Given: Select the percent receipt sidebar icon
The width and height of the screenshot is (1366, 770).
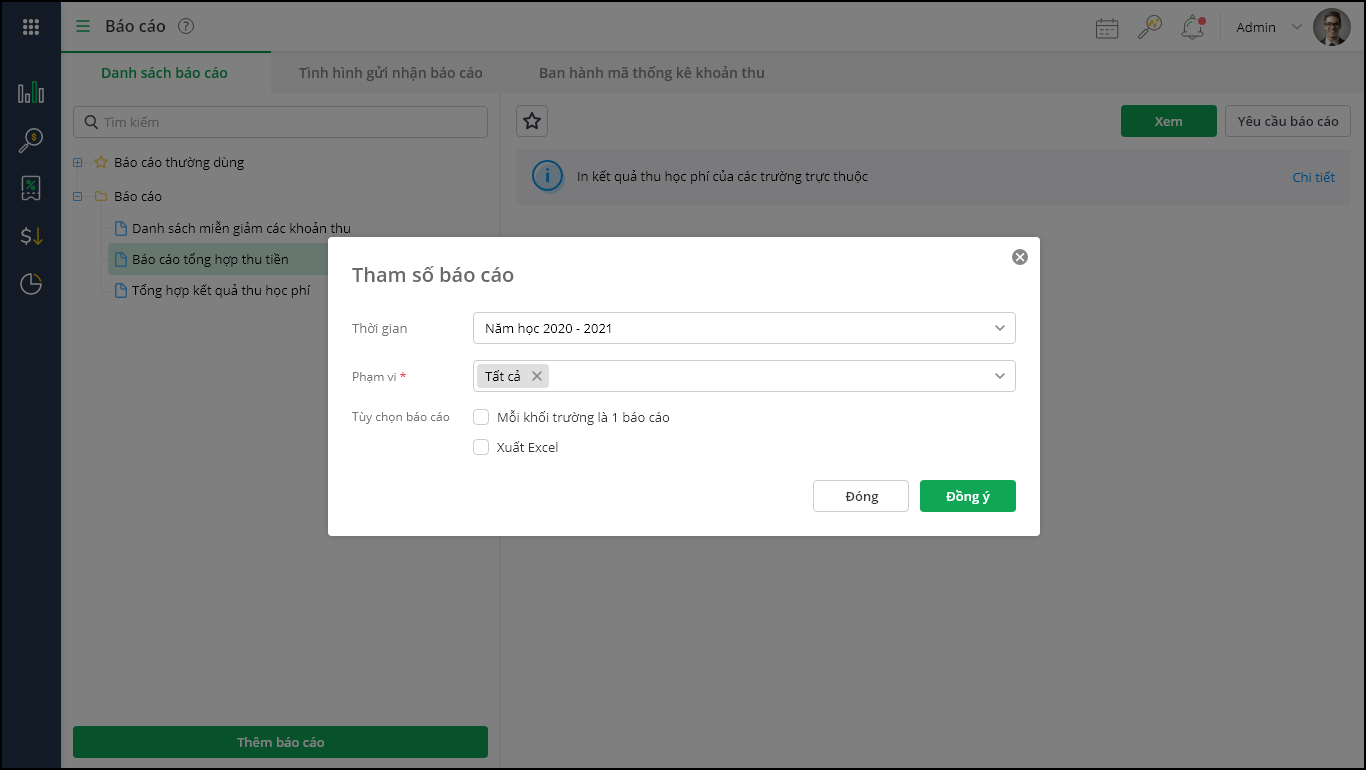Looking at the screenshot, I should click(31, 187).
